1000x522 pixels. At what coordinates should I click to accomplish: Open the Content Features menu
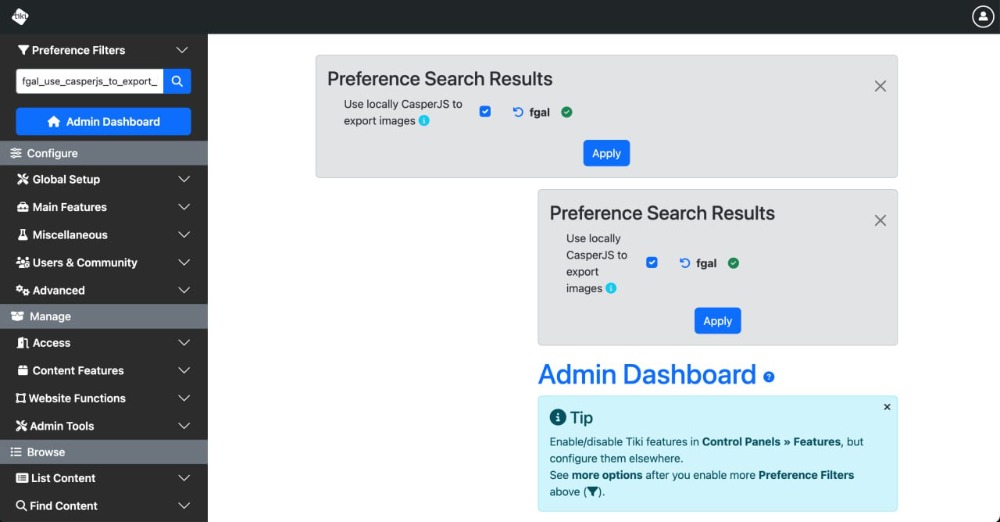(x=103, y=370)
